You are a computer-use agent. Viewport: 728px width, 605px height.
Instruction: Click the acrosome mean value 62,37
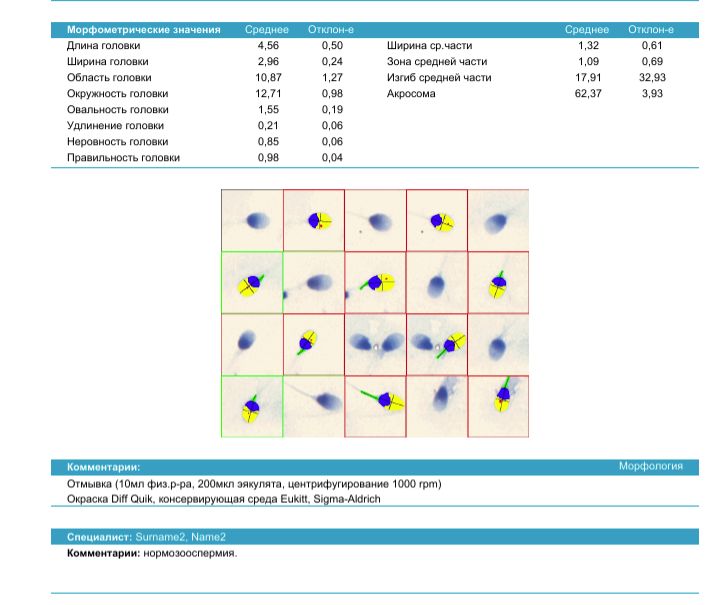tap(589, 93)
